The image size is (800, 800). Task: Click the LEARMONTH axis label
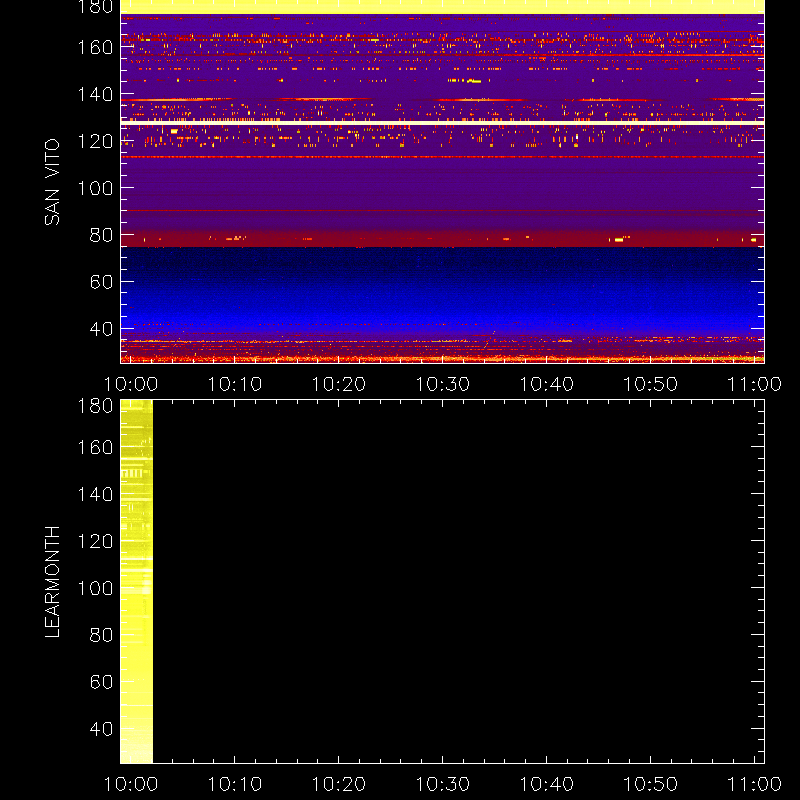tap(52, 582)
